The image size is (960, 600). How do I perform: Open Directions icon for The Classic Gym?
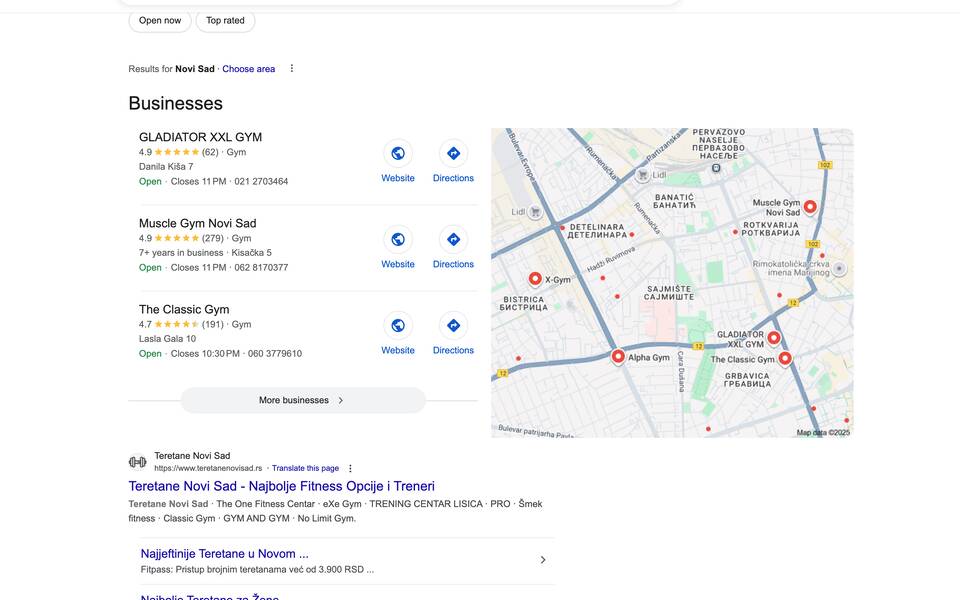[x=453, y=325]
